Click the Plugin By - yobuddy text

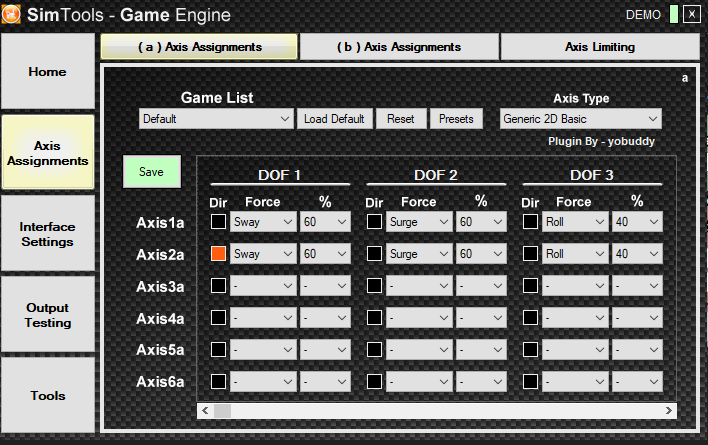click(x=601, y=141)
